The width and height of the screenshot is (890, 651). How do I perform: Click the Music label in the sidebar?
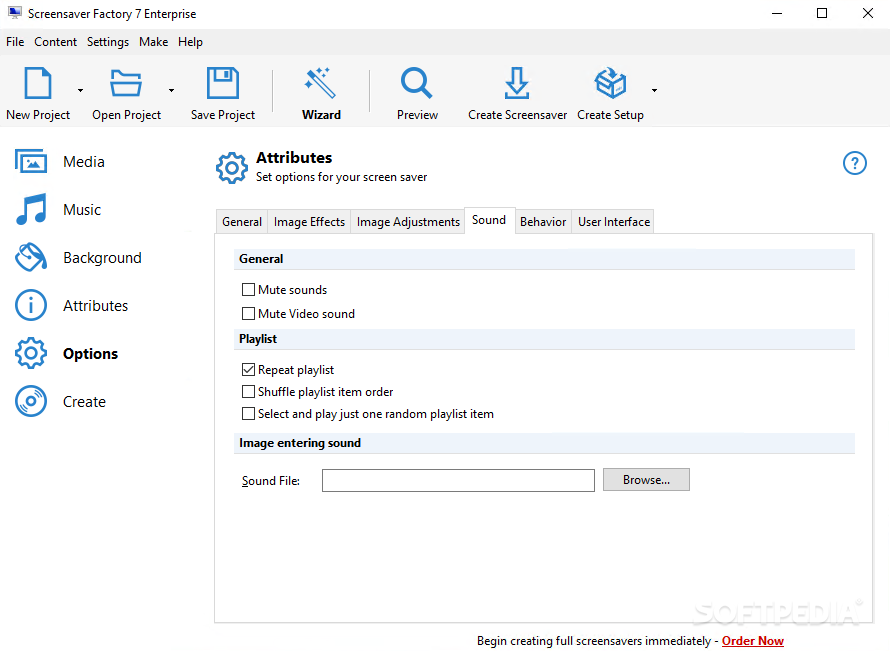coord(82,209)
